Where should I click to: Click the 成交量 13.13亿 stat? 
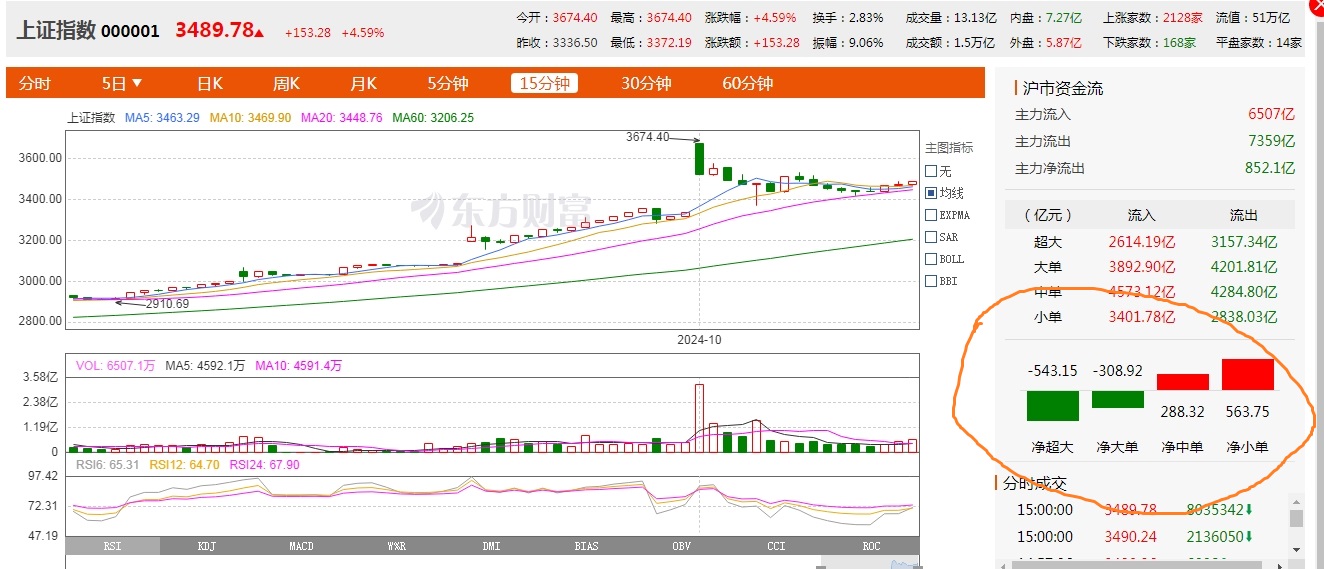click(x=951, y=17)
